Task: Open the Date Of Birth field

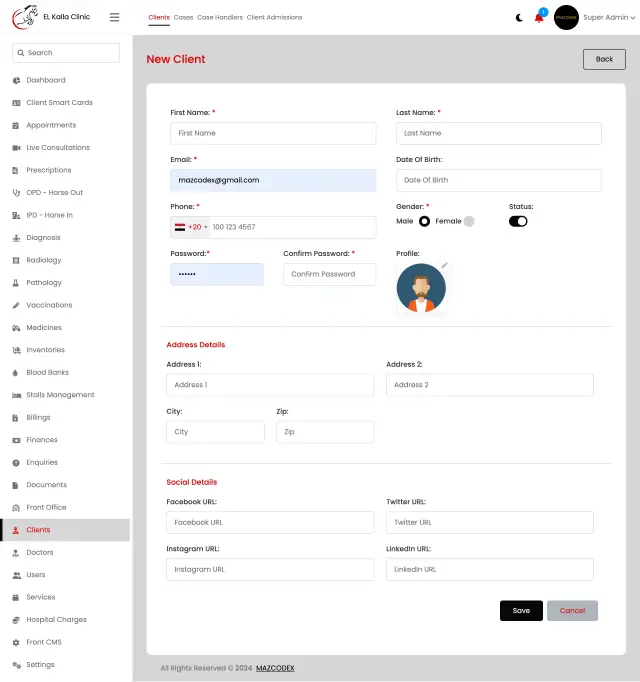Action: point(499,181)
